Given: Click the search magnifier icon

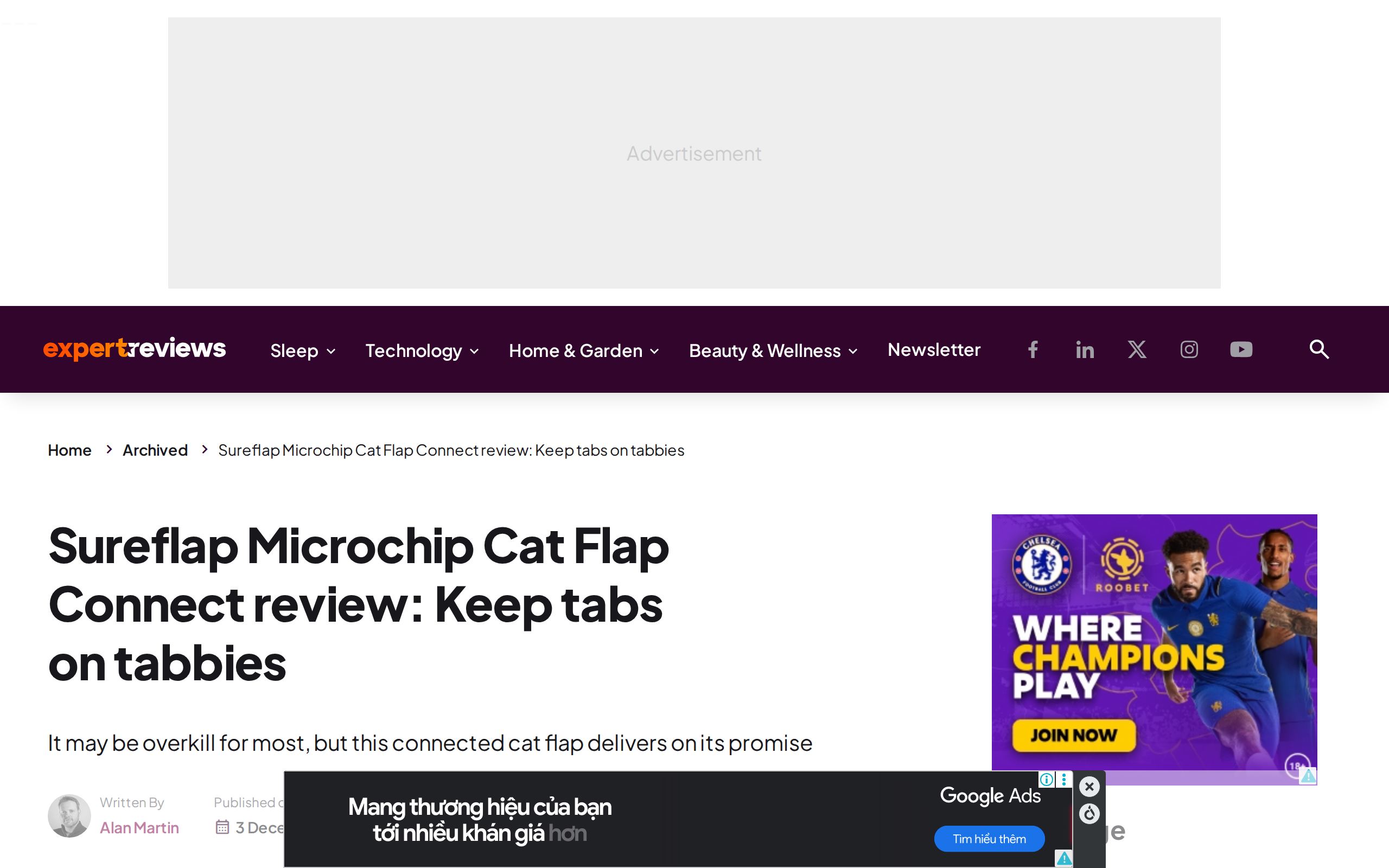Looking at the screenshot, I should point(1319,349).
